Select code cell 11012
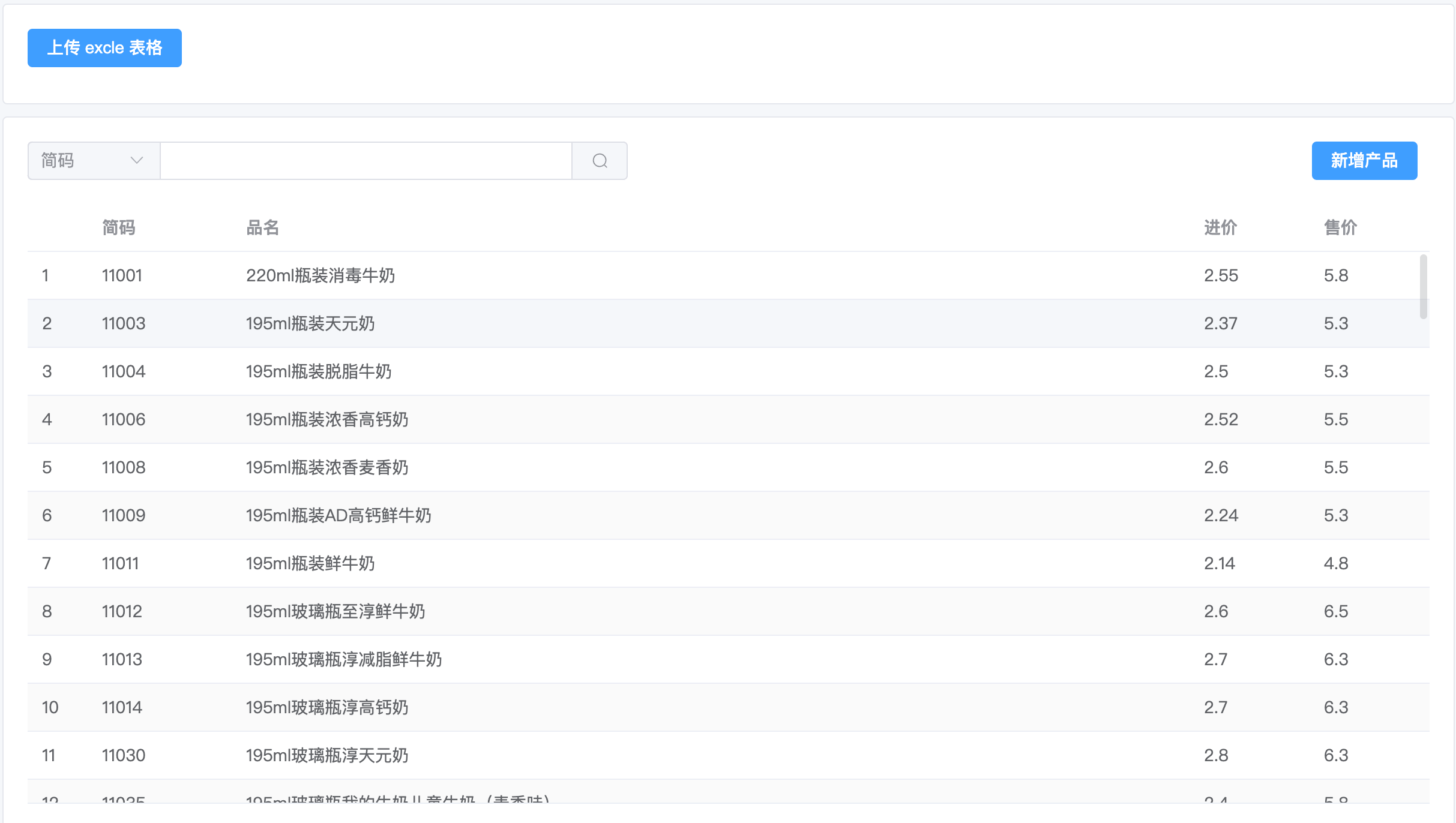This screenshot has width=1456, height=823. point(122,611)
